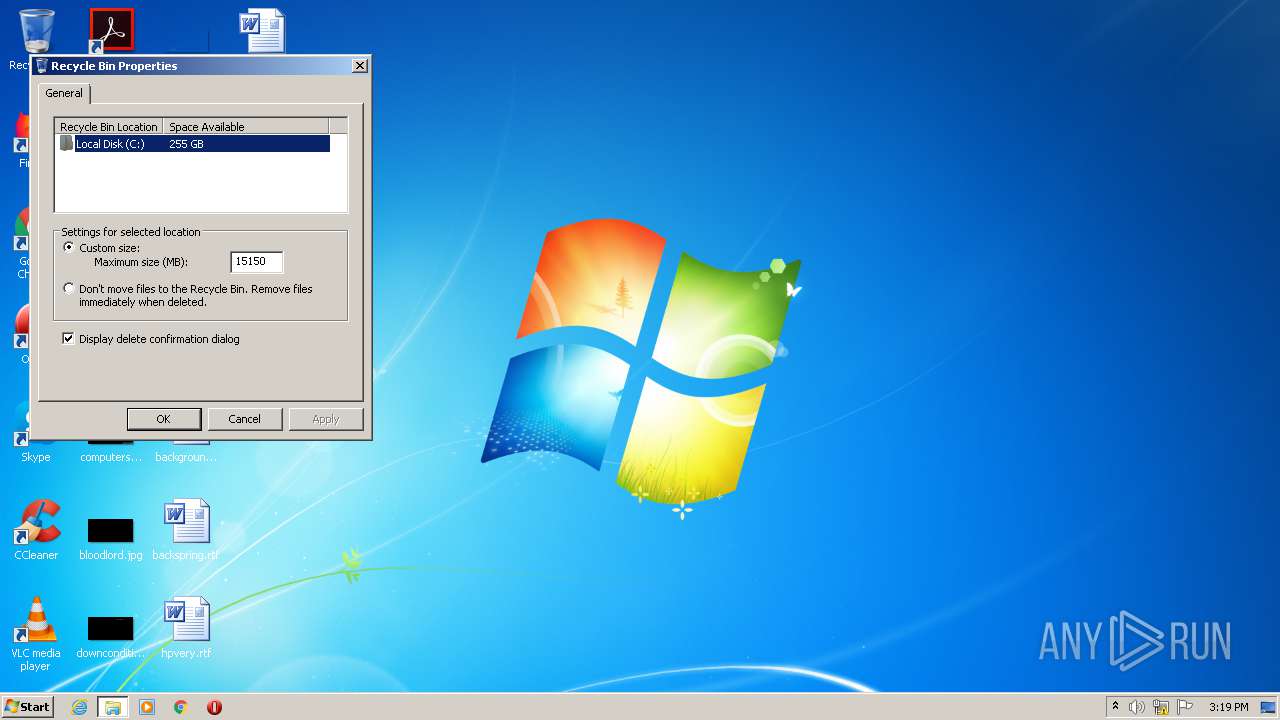The image size is (1280, 720).
Task: Open the Action Center flag icon
Action: (1185, 707)
